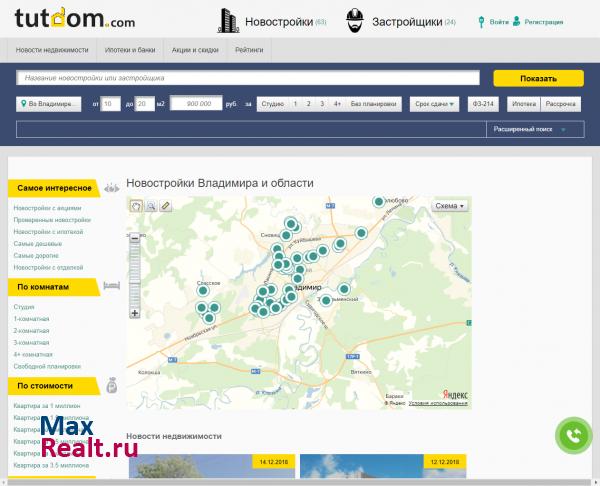The height and width of the screenshot is (486, 600).
Task: Open Самые дорогие link
Action: pyautogui.click(x=36, y=256)
